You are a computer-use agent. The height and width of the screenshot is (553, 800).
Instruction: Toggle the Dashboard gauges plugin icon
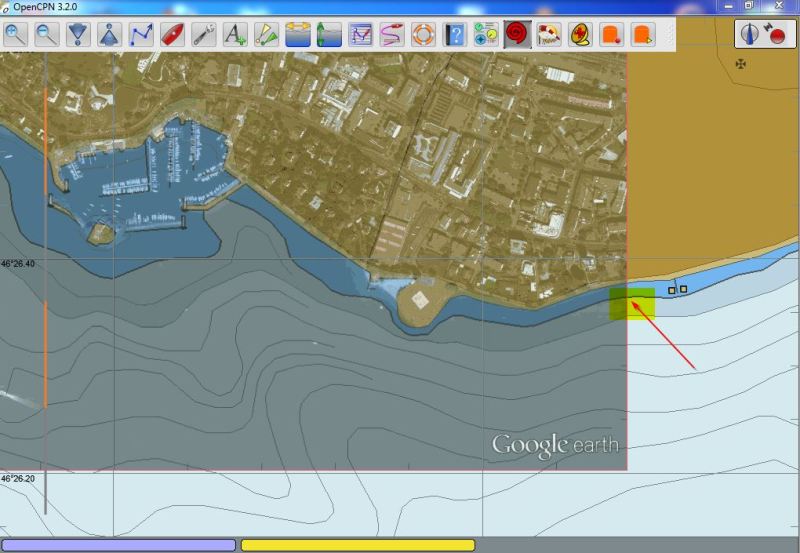point(486,35)
